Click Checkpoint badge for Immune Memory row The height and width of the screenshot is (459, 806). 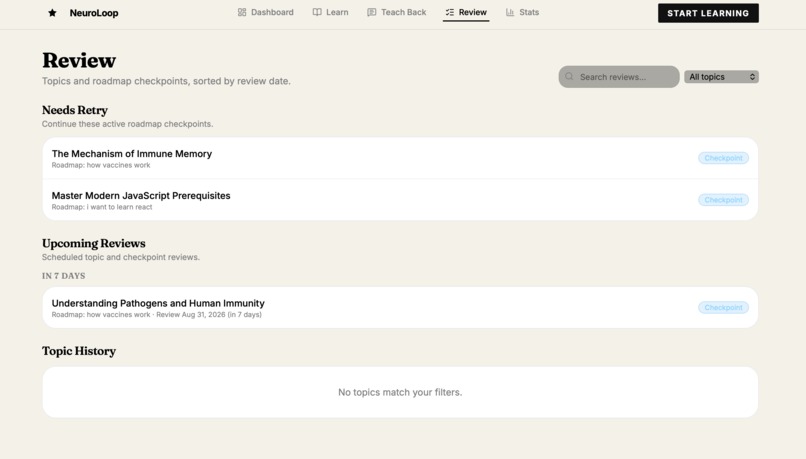tap(723, 158)
